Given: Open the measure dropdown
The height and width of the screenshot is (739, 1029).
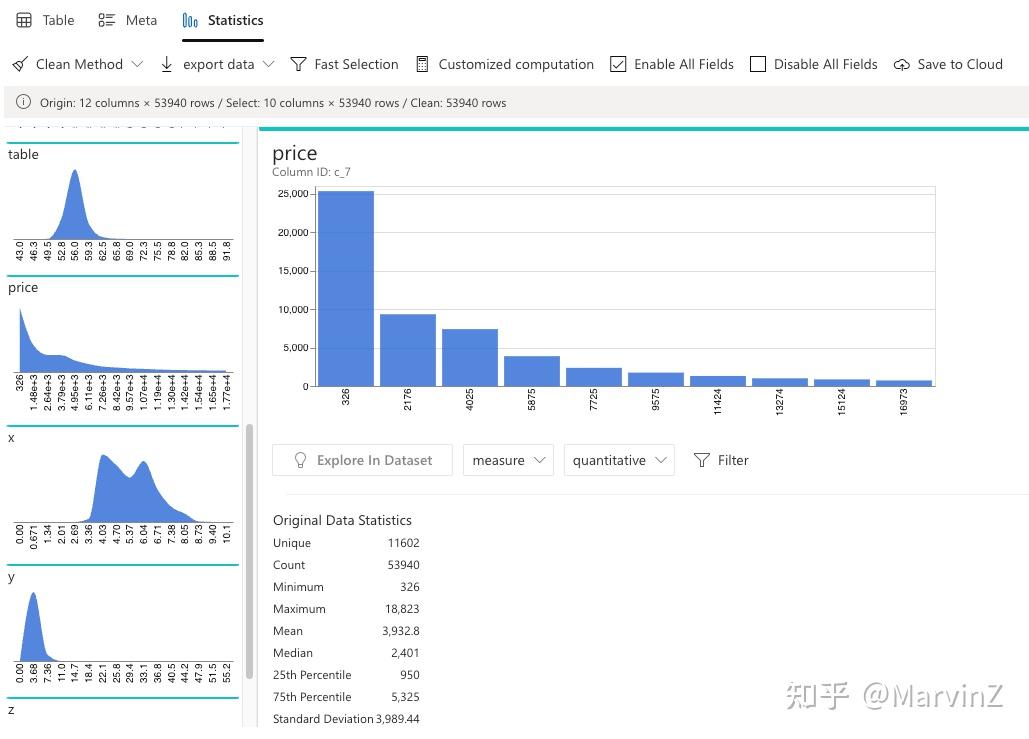Looking at the screenshot, I should (508, 460).
